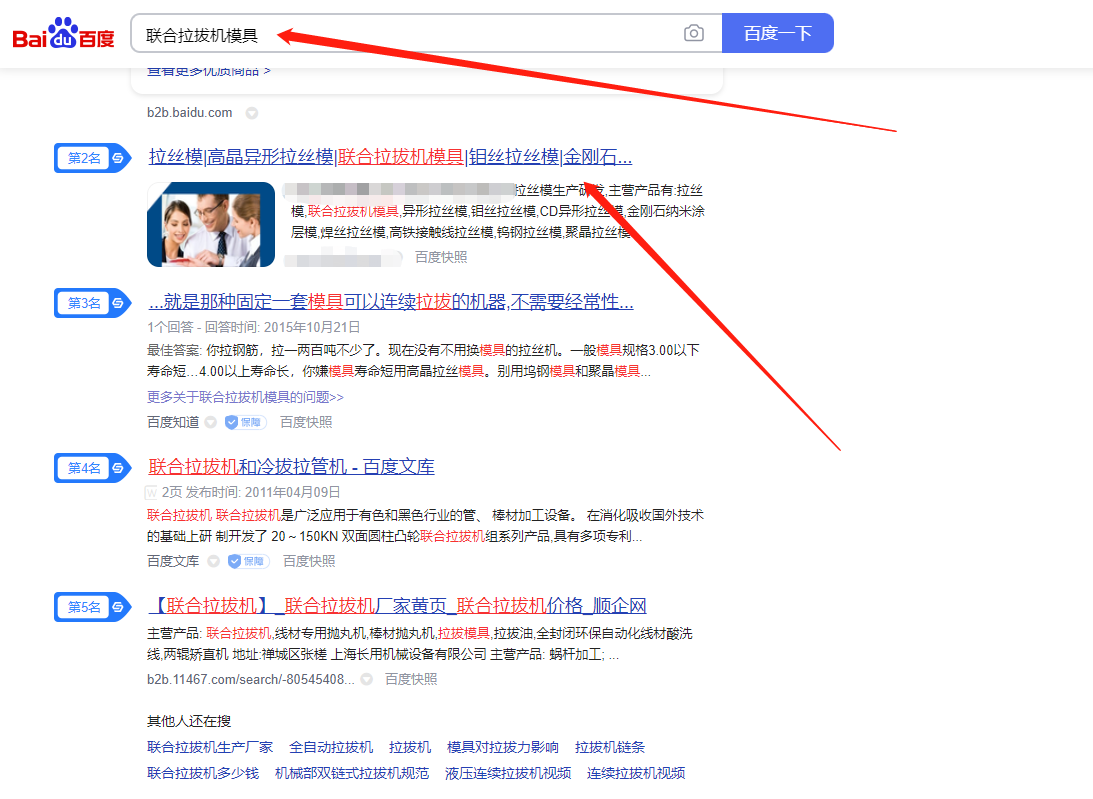Open camera image search in search box

point(693,34)
